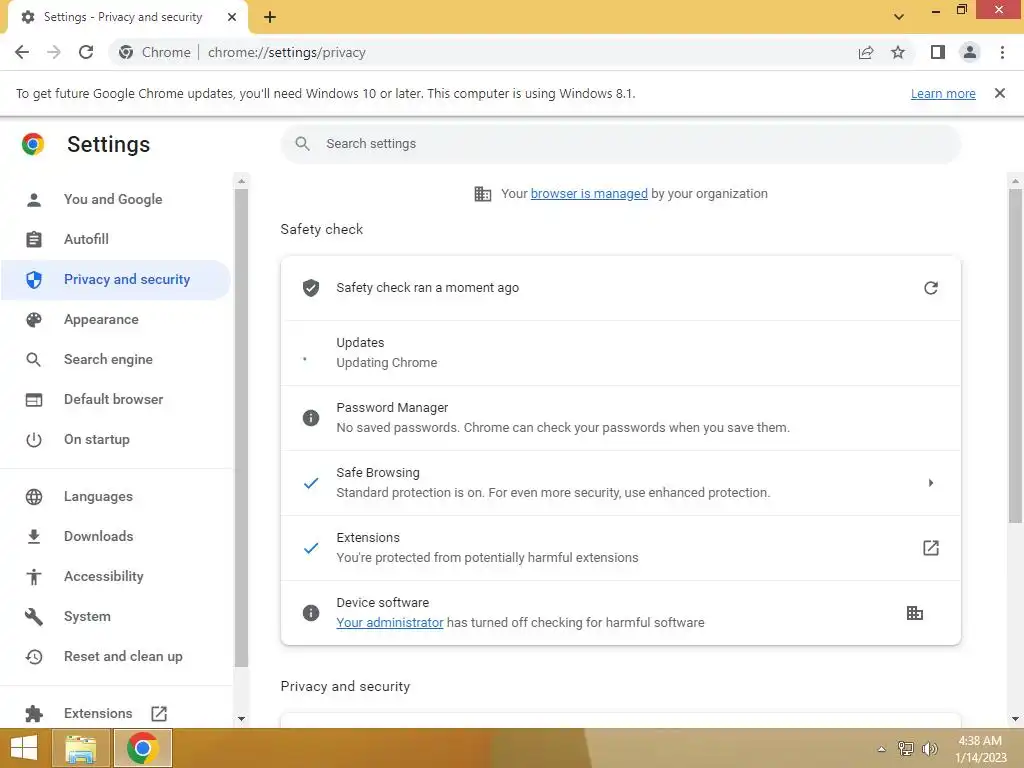Open the Windows Start button
Image resolution: width=1024 pixels, height=768 pixels.
tap(24, 748)
